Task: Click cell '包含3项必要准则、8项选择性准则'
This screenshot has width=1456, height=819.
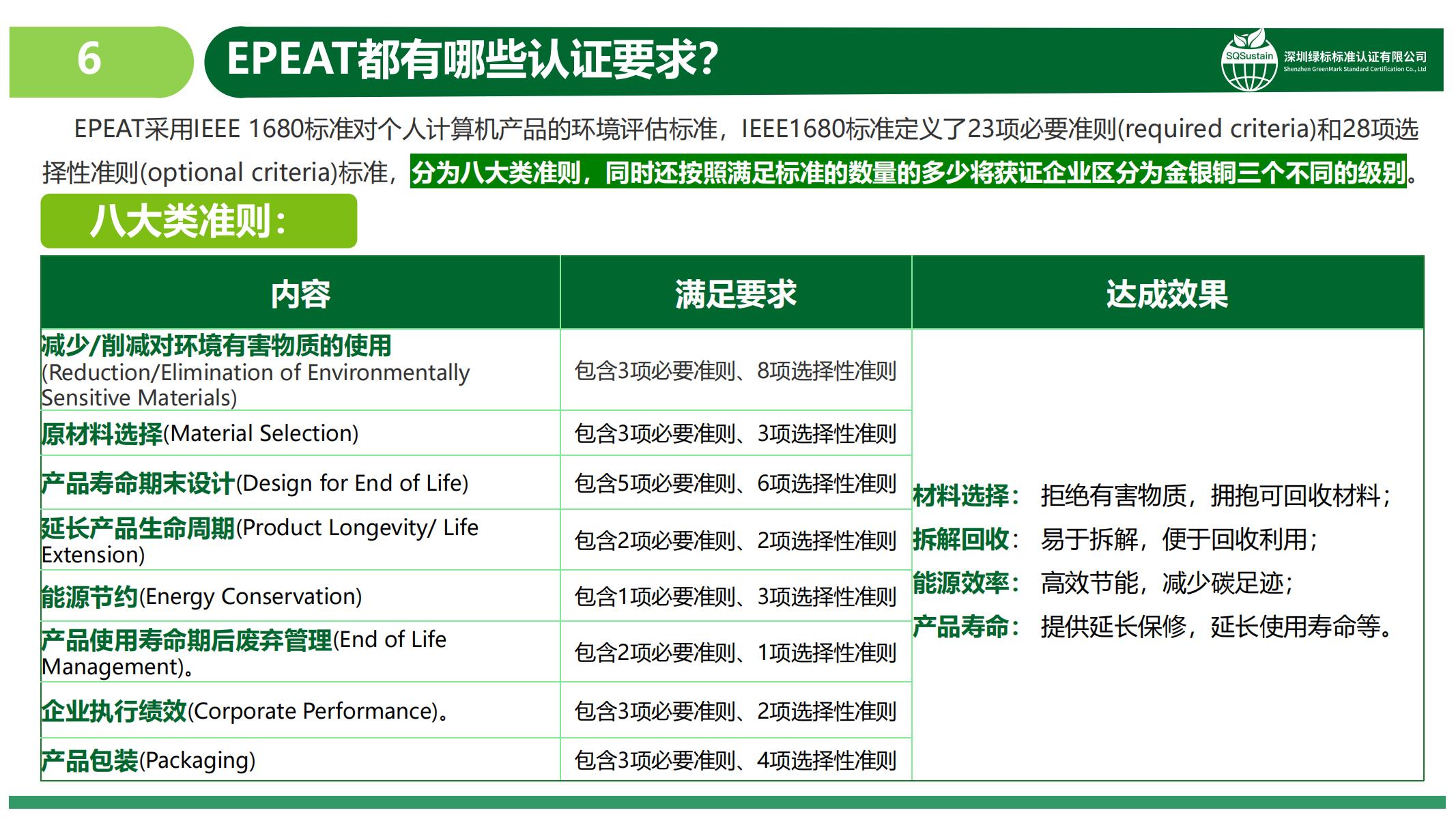Action: 736,371
